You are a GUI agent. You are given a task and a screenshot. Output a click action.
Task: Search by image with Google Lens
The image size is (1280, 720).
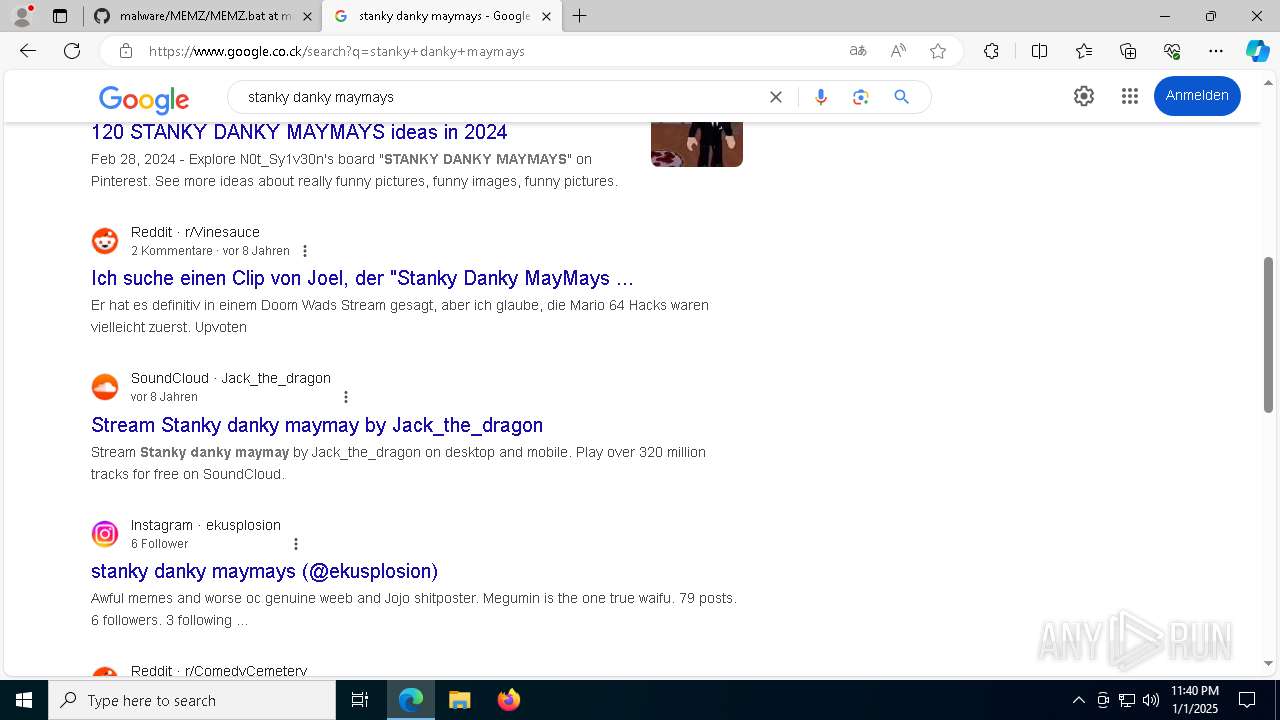click(x=861, y=97)
